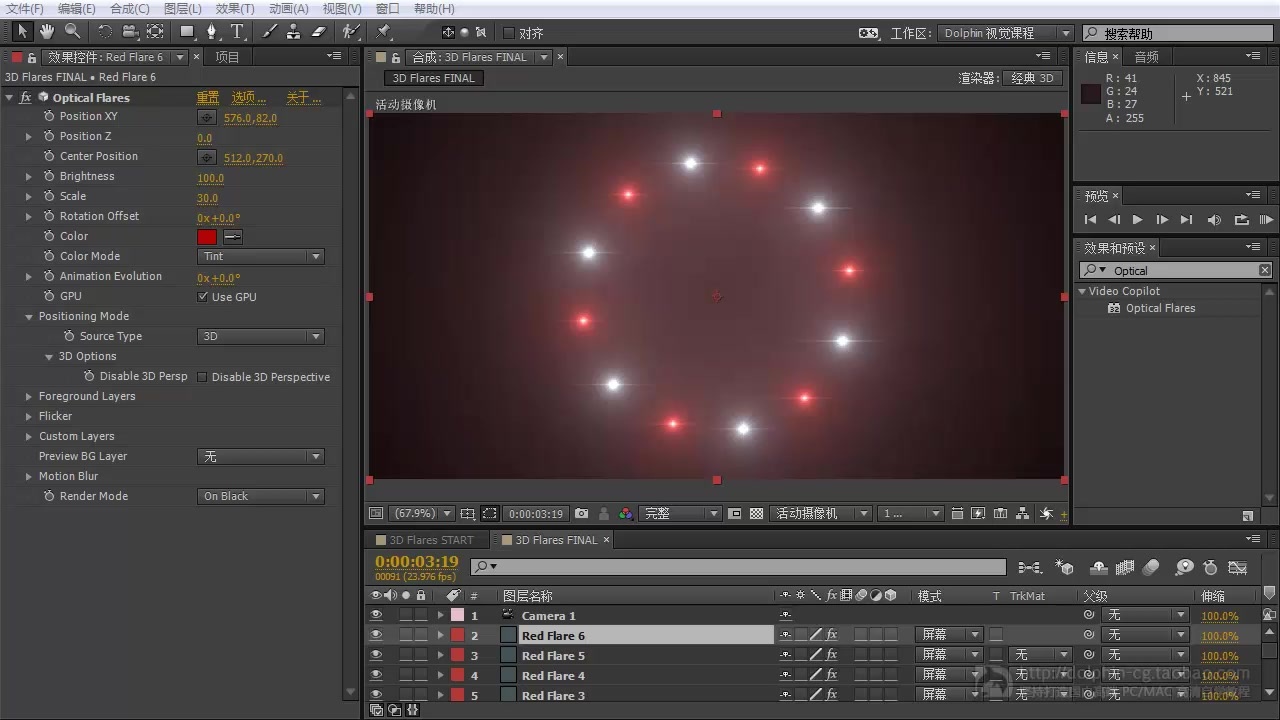Screen dimensions: 1280x720
Task: Select the Selection arrow tool
Action: [x=22, y=32]
